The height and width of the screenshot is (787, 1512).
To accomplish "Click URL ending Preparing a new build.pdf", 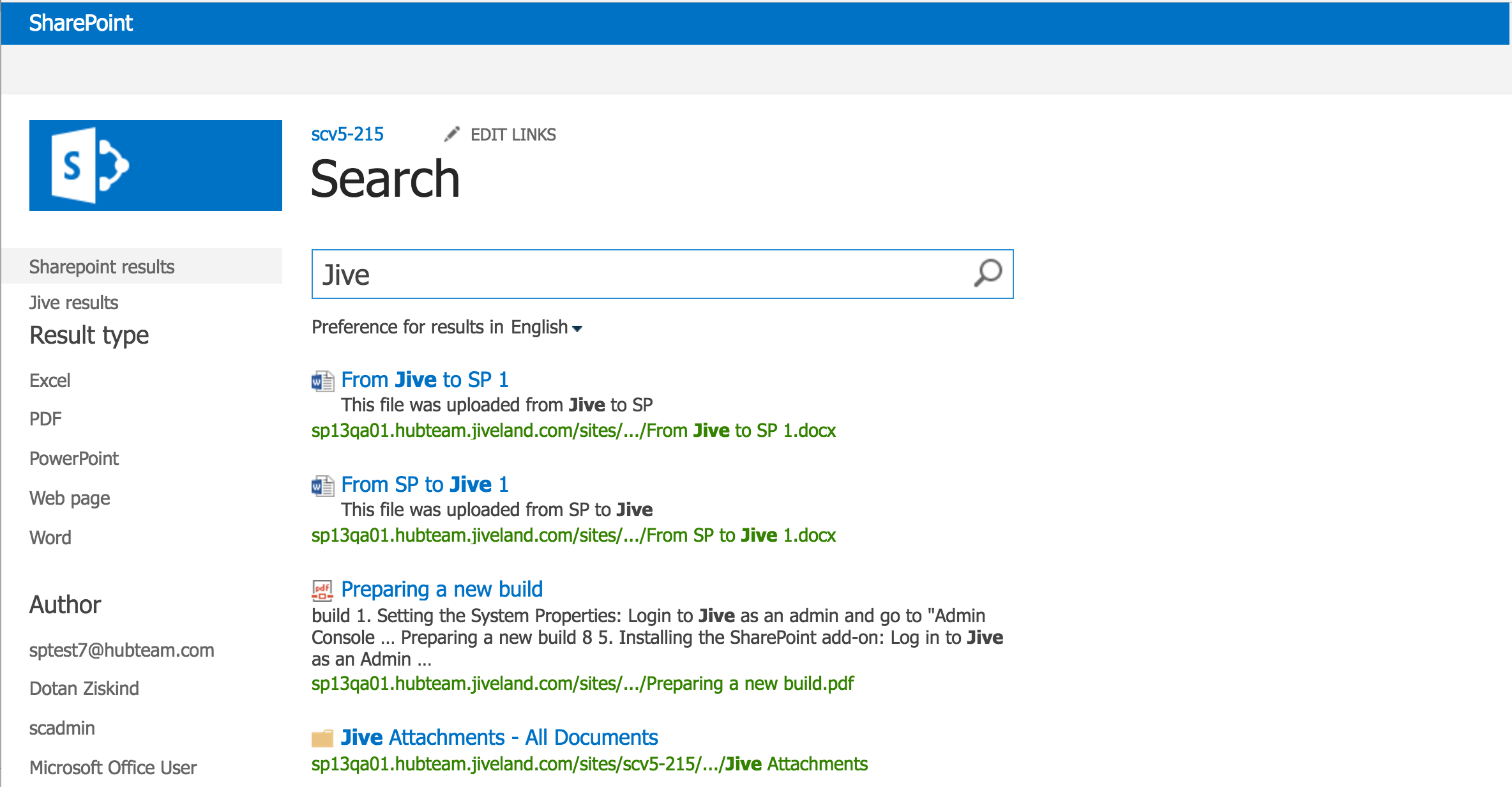I will pyautogui.click(x=582, y=684).
